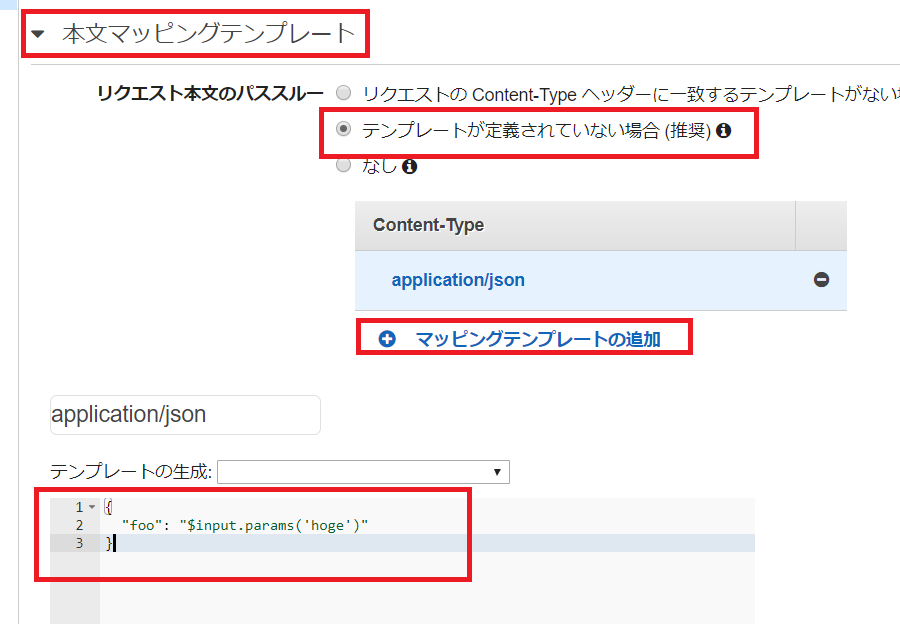The width and height of the screenshot is (900, 624).
Task: Open the application/json mapping template link
Action: (x=459, y=280)
